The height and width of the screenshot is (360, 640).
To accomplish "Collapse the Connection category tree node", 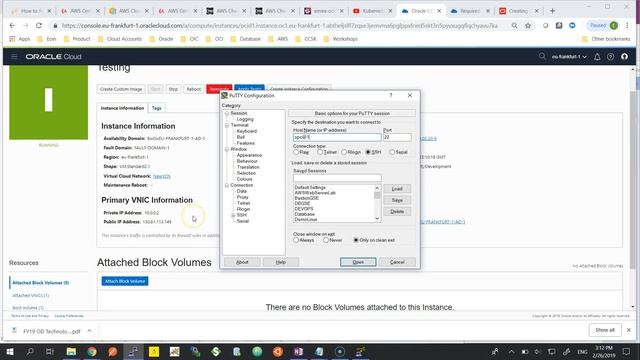I will tap(227, 185).
